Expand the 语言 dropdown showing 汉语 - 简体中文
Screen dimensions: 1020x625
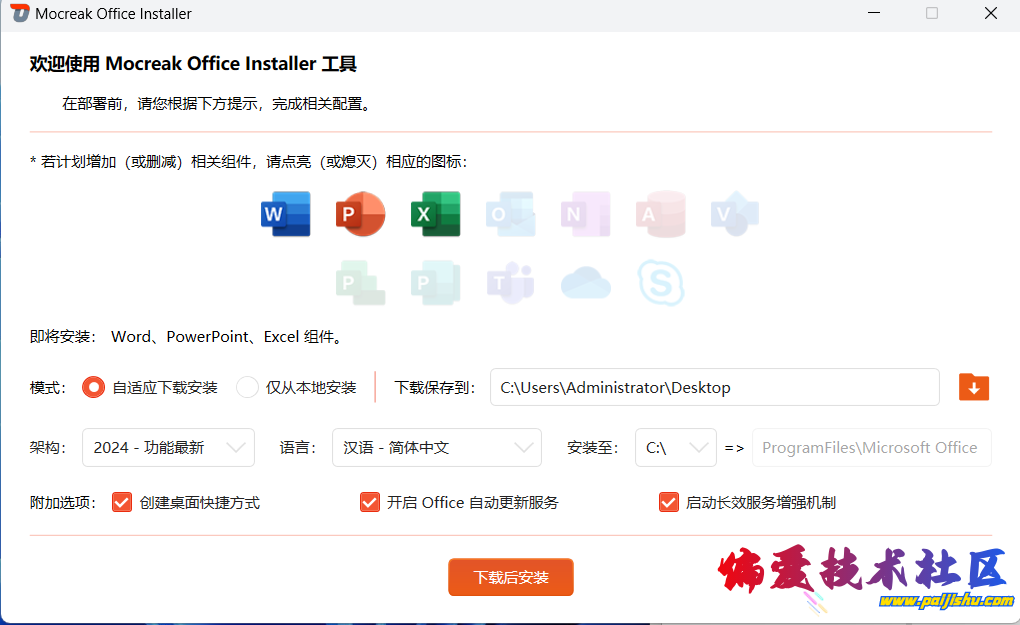point(436,448)
